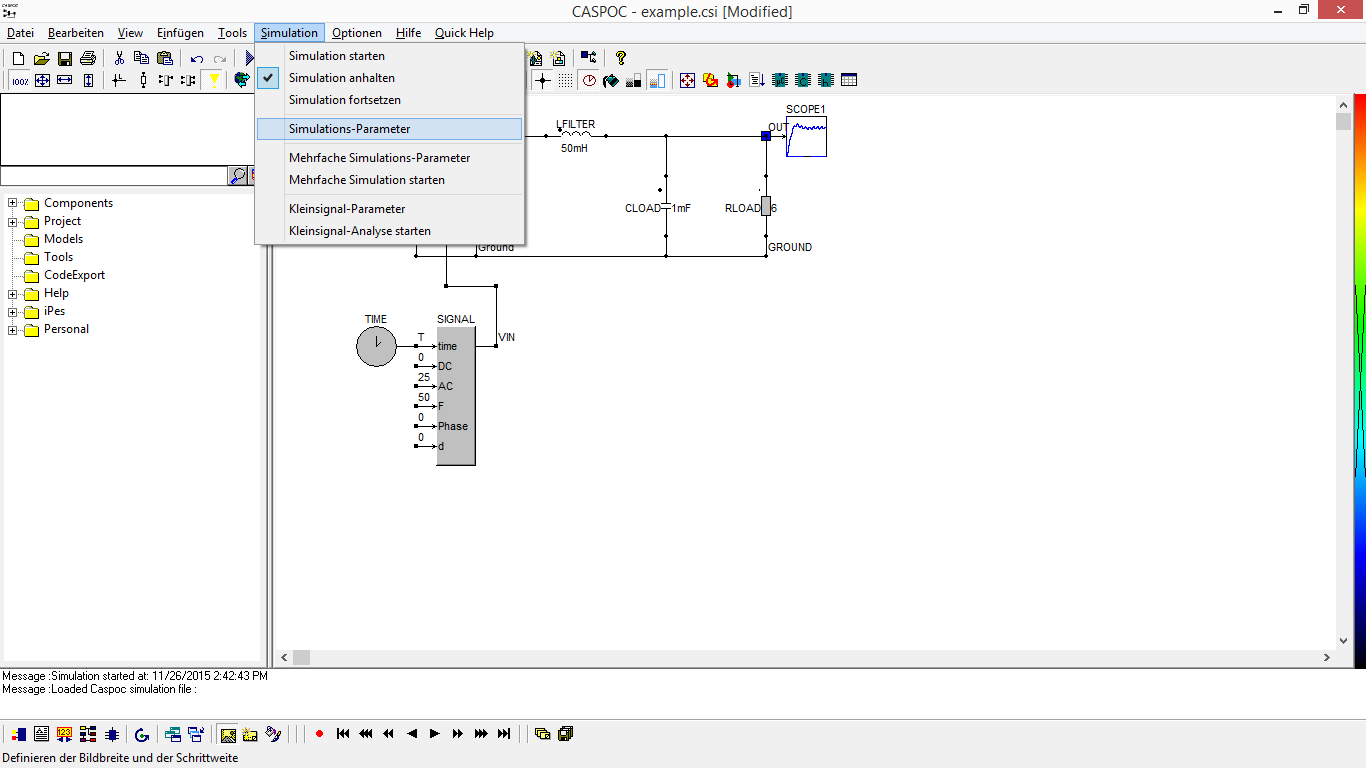Select the Models folder
Viewport: 1366px width, 768px height.
(53, 239)
